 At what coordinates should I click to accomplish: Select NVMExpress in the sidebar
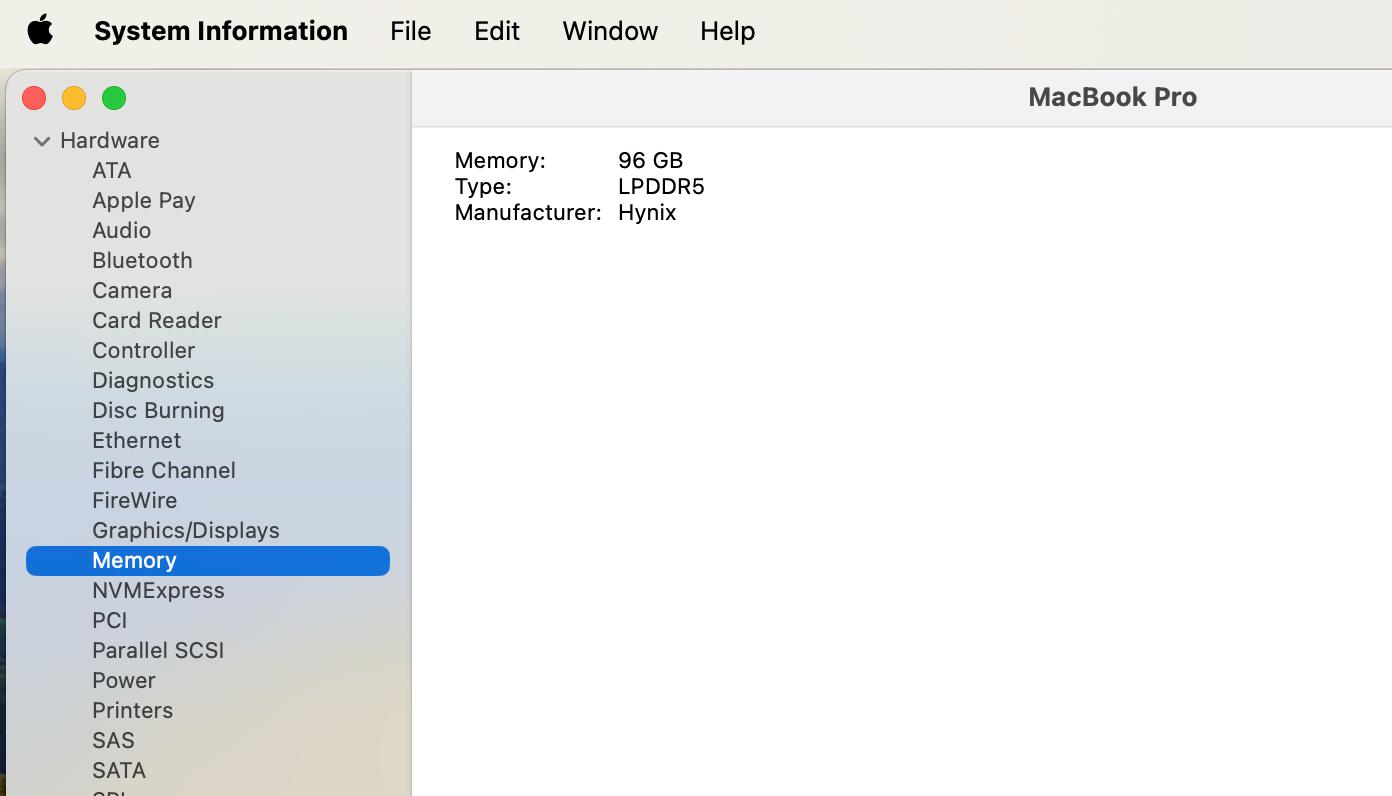[x=158, y=590]
